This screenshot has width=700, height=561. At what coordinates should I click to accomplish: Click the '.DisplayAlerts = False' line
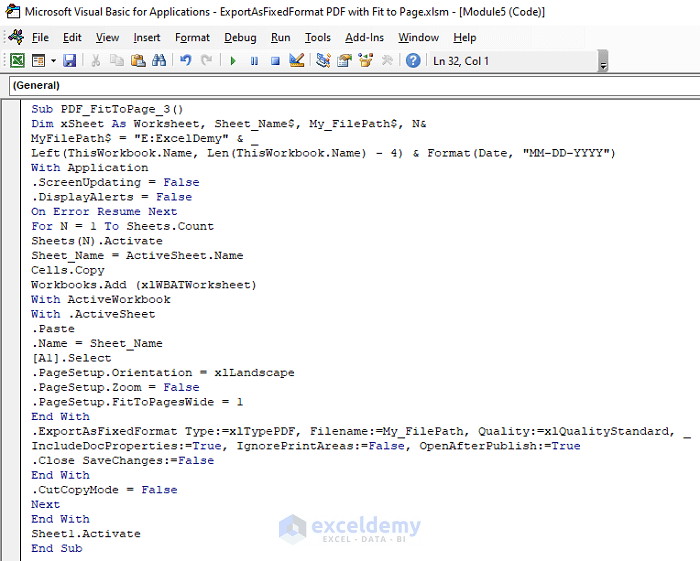coord(112,197)
